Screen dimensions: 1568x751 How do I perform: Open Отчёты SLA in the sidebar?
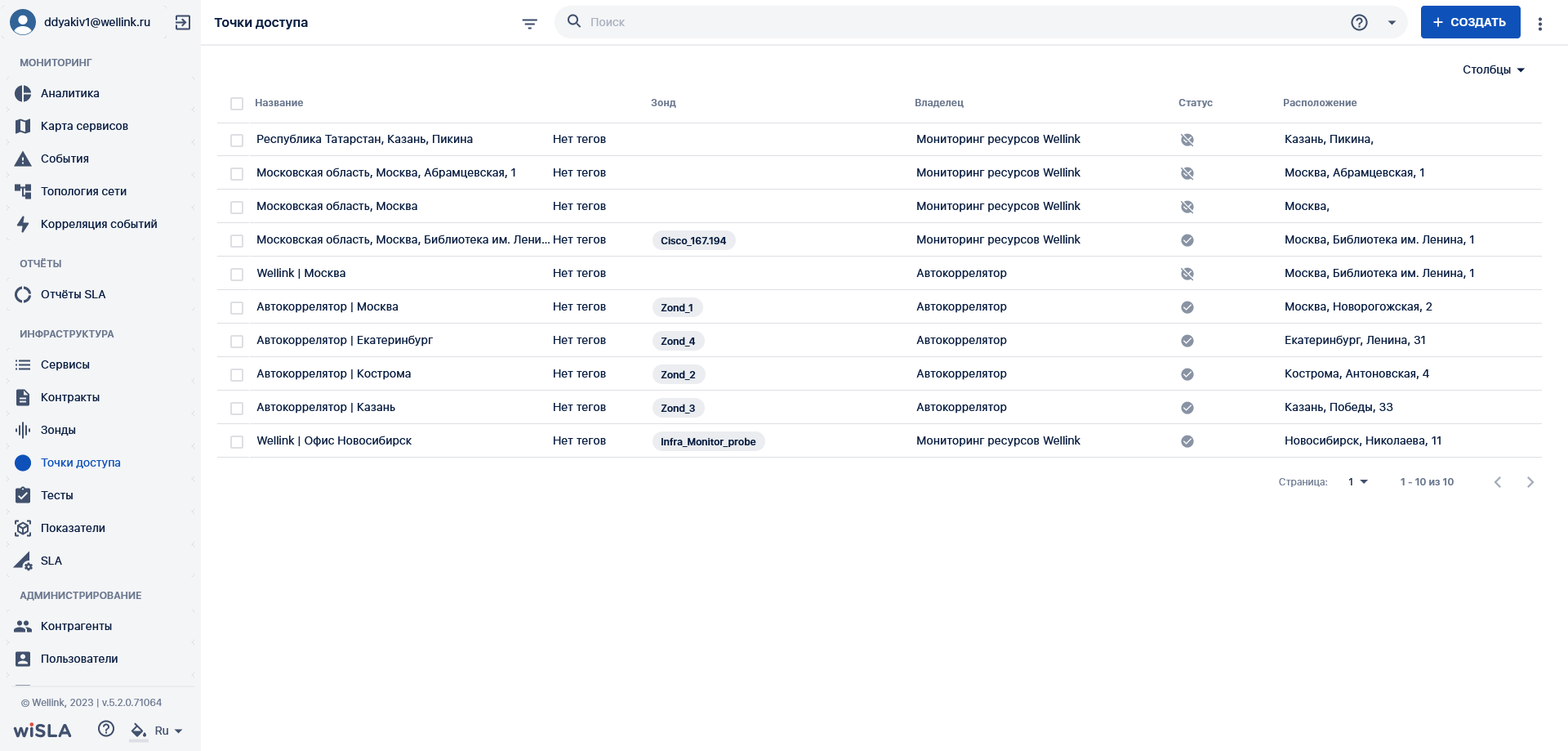tap(100, 294)
